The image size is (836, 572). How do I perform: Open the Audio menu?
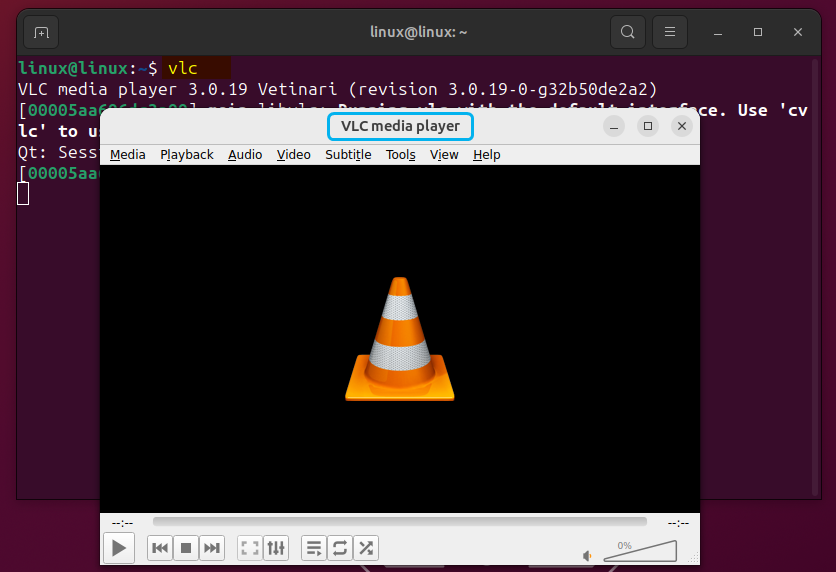245,155
